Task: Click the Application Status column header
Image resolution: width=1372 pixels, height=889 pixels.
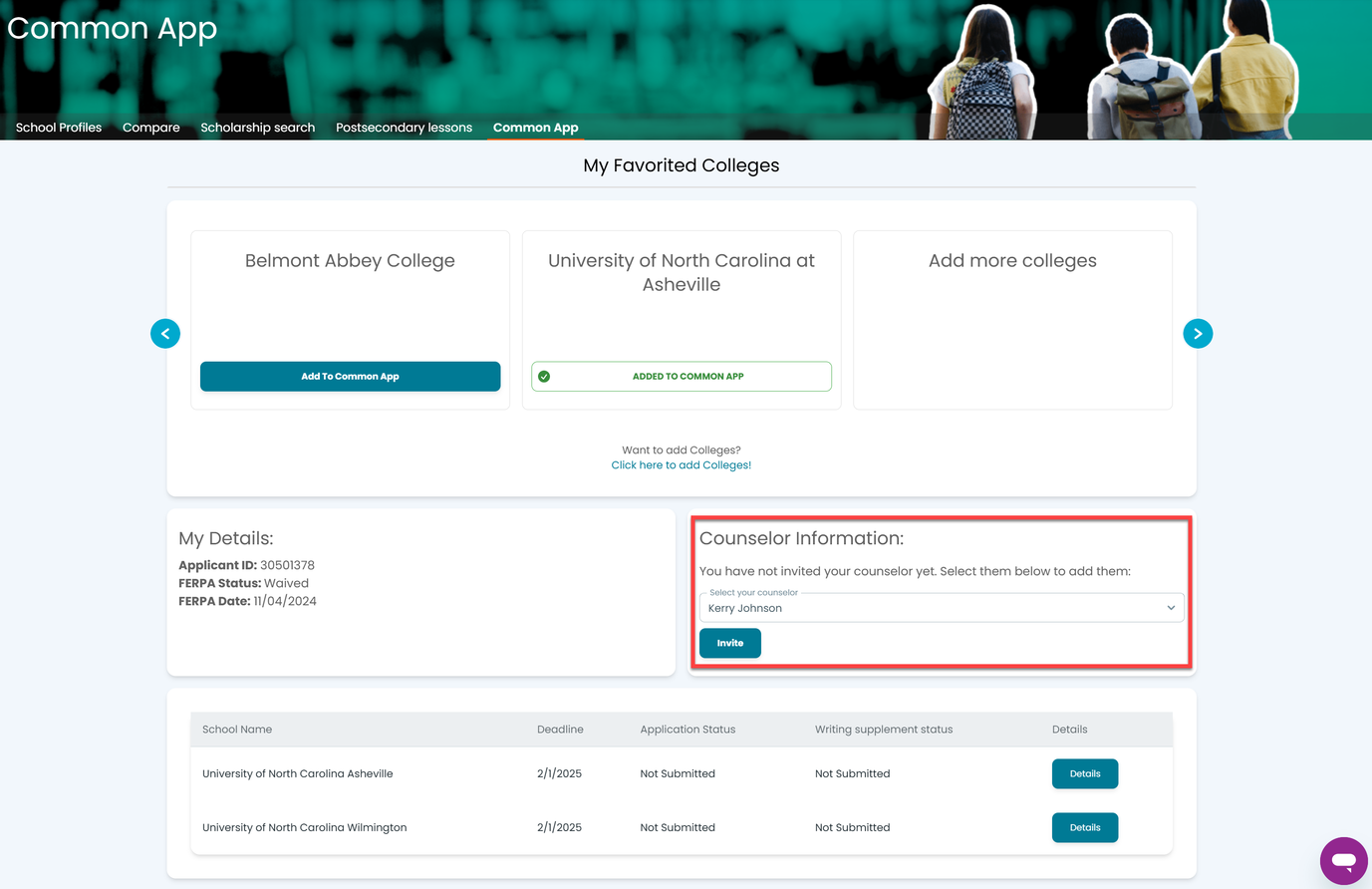Action: tap(687, 730)
